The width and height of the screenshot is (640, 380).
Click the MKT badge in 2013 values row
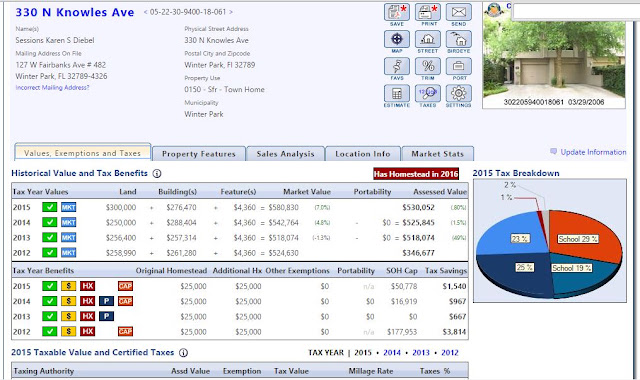click(69, 238)
